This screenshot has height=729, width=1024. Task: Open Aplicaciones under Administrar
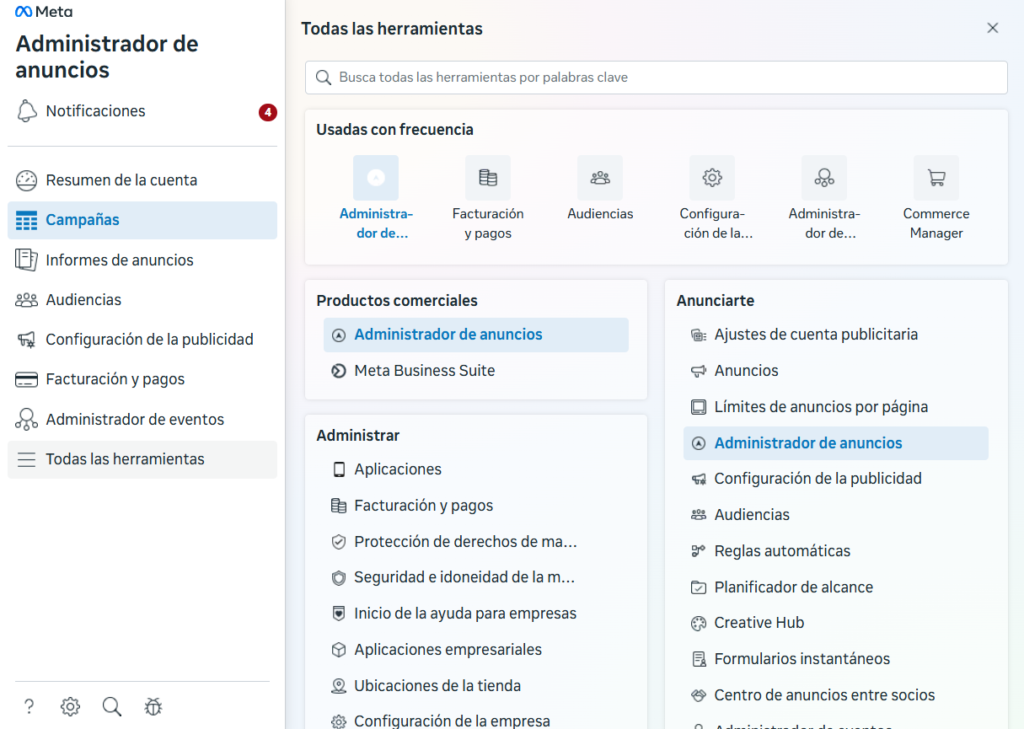pyautogui.click(x=476, y=470)
